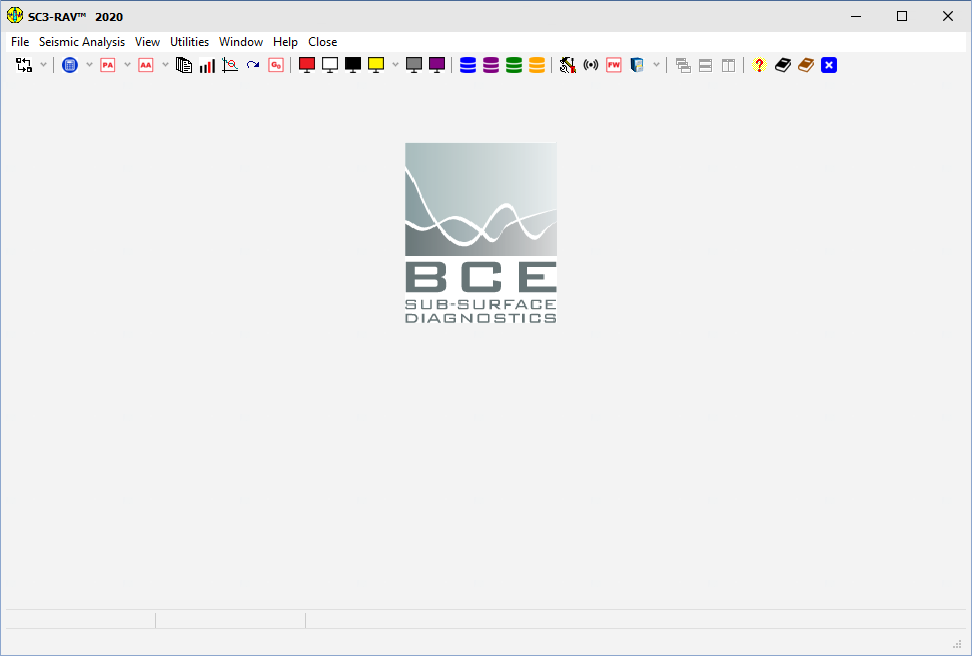The height and width of the screenshot is (656, 972).
Task: Maximize the SC3-RAV window
Action: [902, 16]
